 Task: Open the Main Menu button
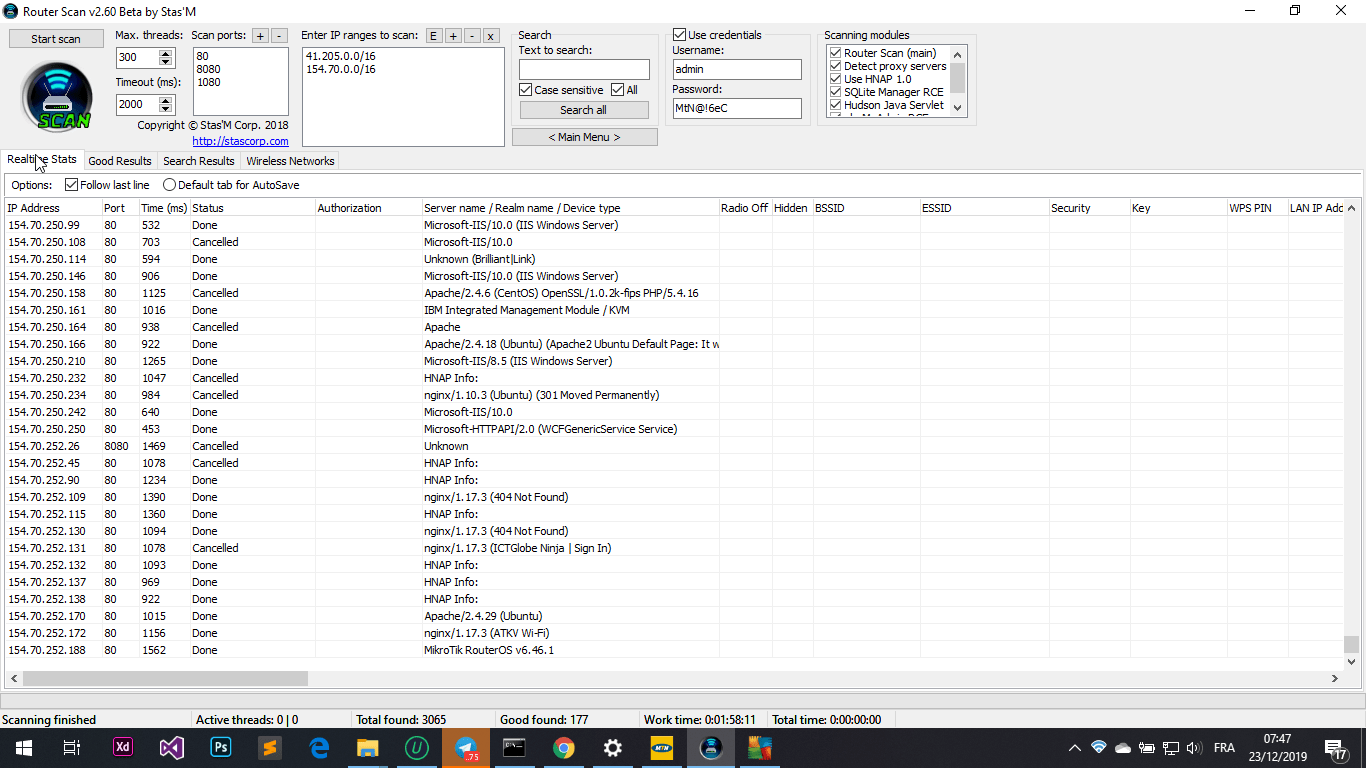pos(584,137)
